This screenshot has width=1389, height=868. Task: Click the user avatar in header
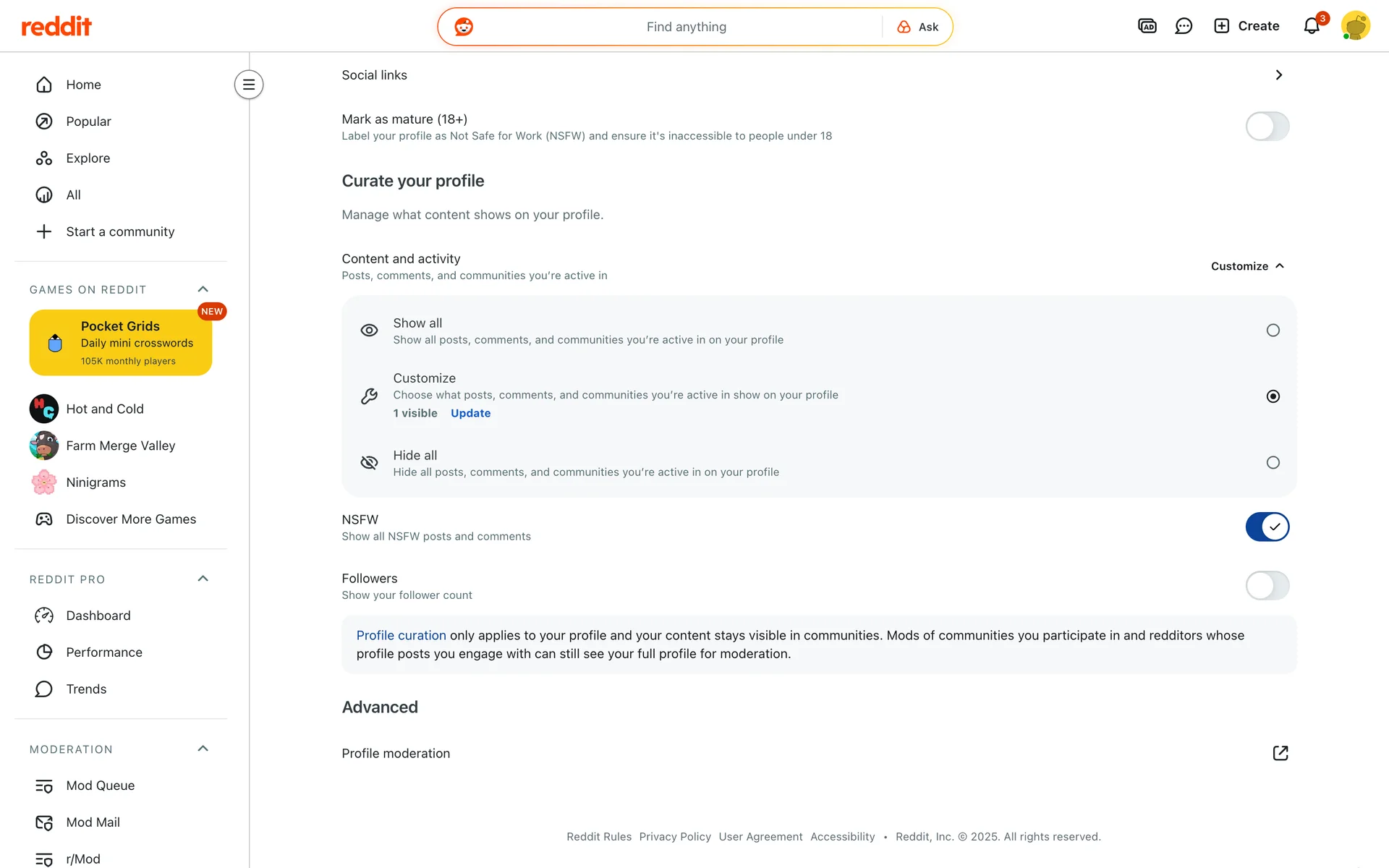1355,26
